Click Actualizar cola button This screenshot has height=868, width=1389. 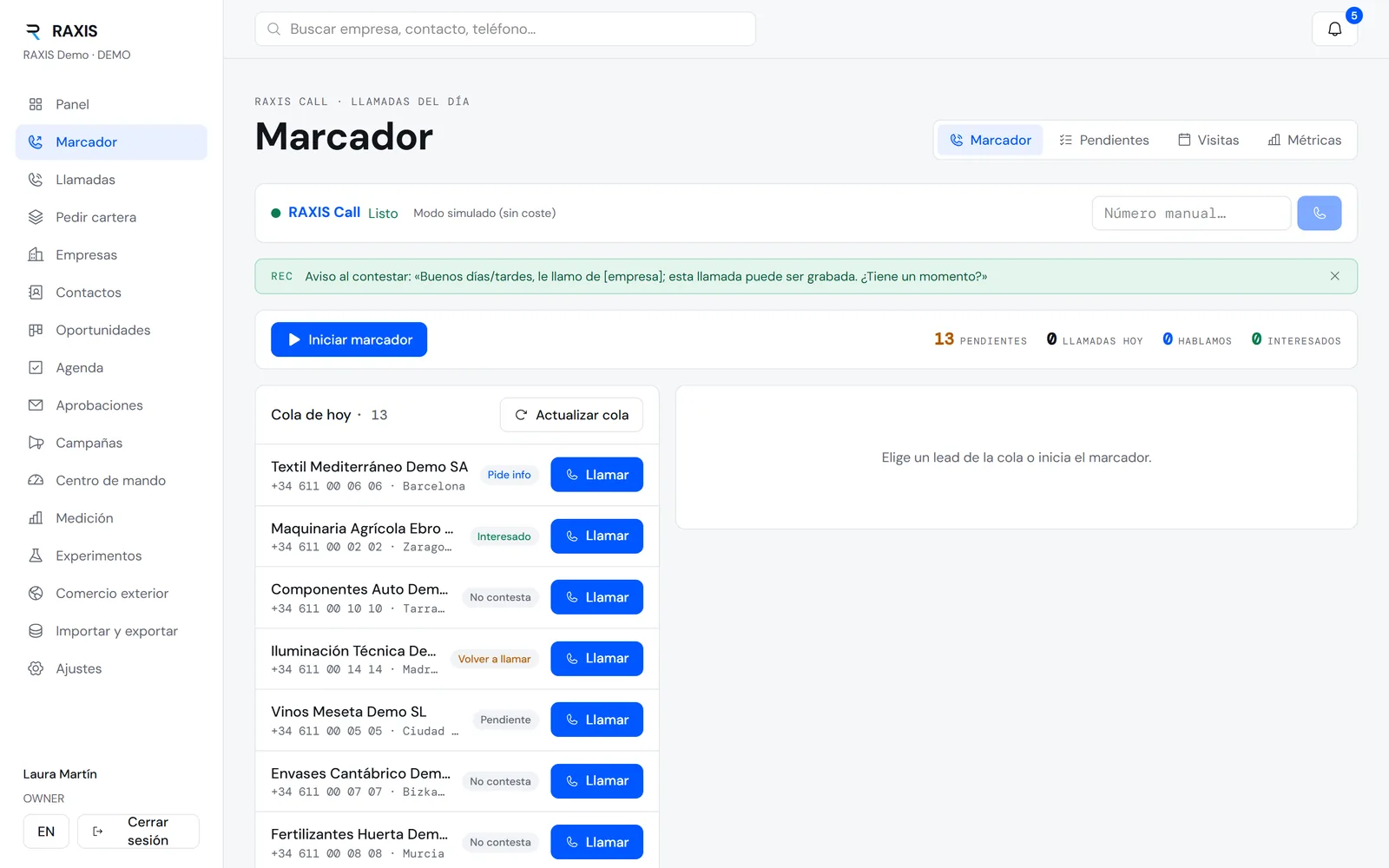click(571, 415)
